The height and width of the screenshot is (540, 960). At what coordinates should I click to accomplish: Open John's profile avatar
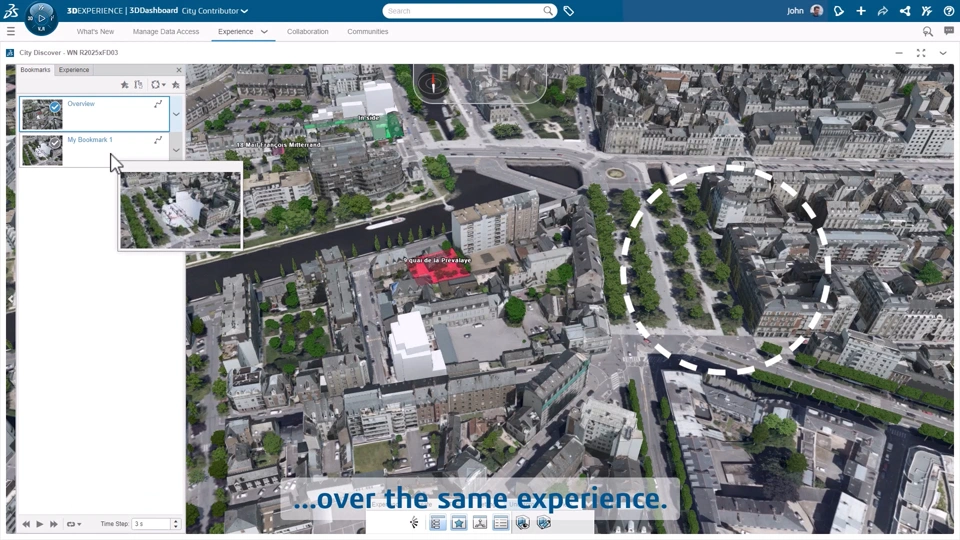816,10
